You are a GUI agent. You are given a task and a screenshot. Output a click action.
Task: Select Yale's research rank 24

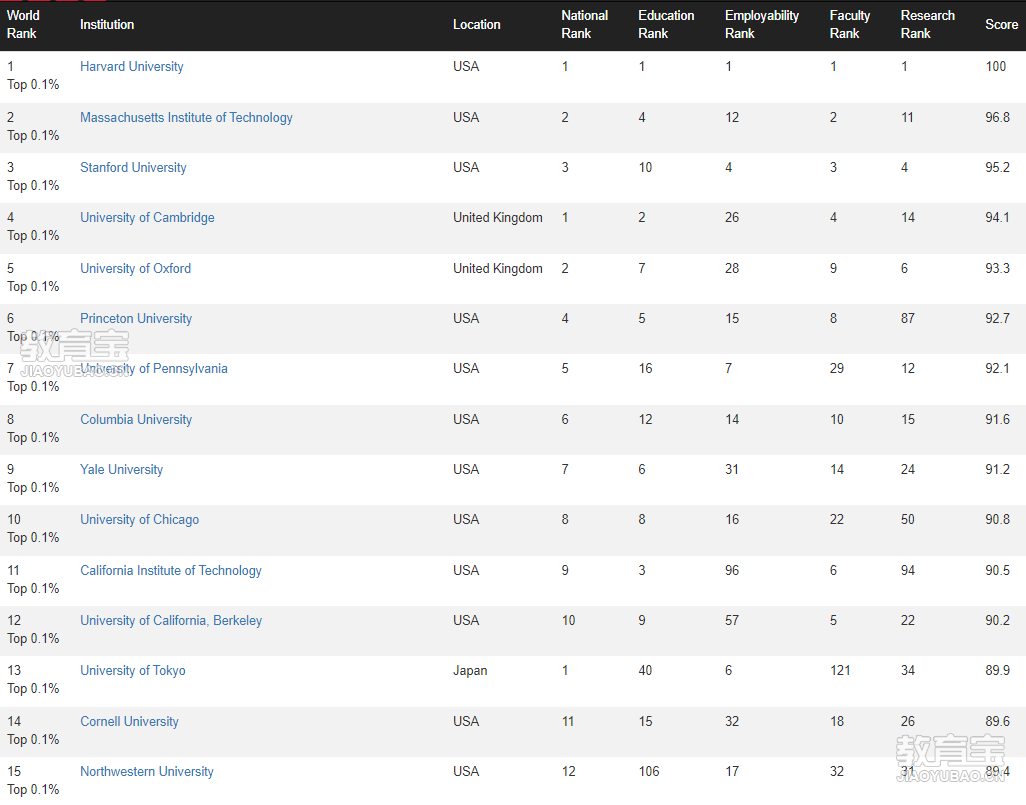908,469
